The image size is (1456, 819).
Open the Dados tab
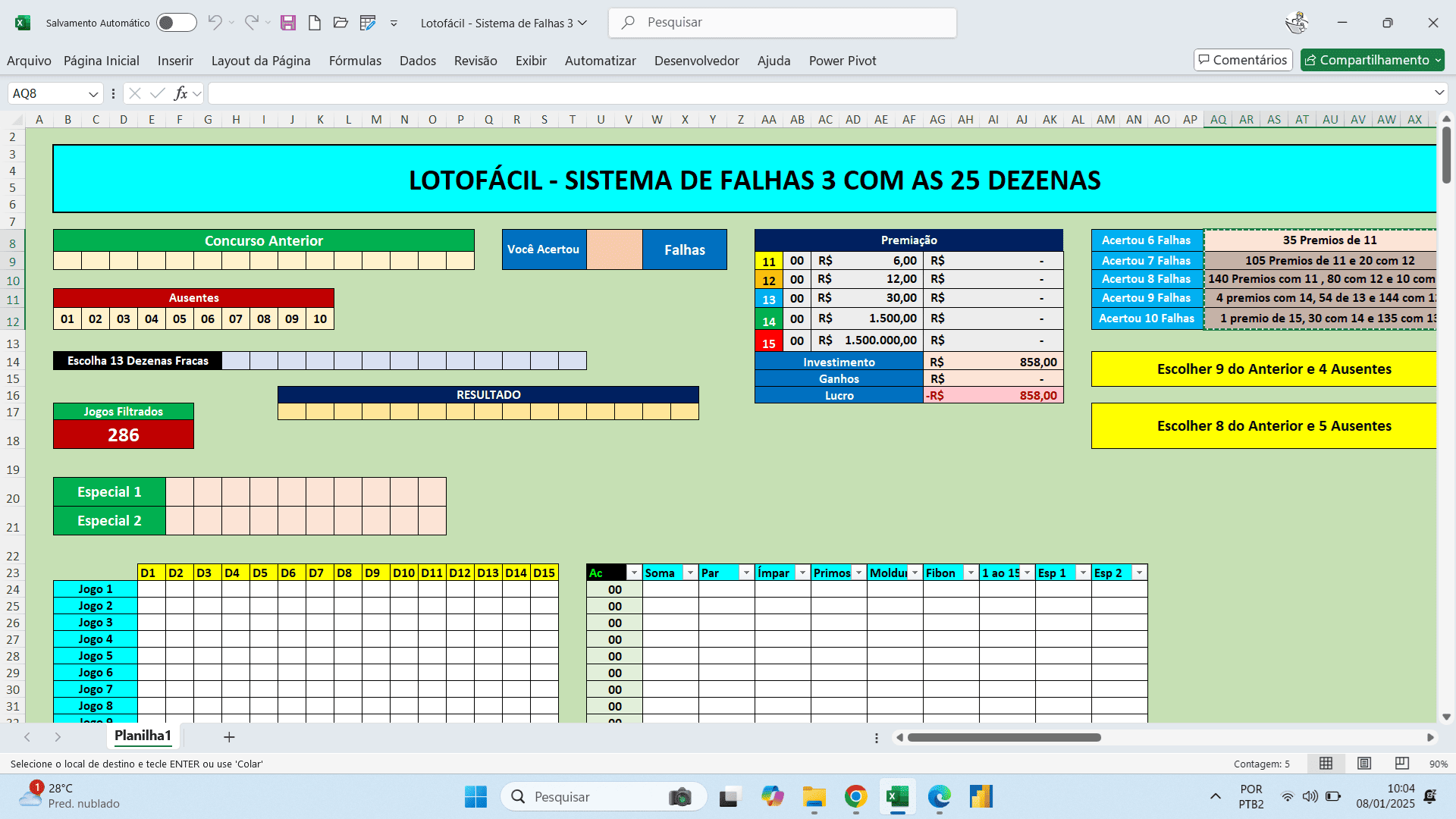[418, 61]
